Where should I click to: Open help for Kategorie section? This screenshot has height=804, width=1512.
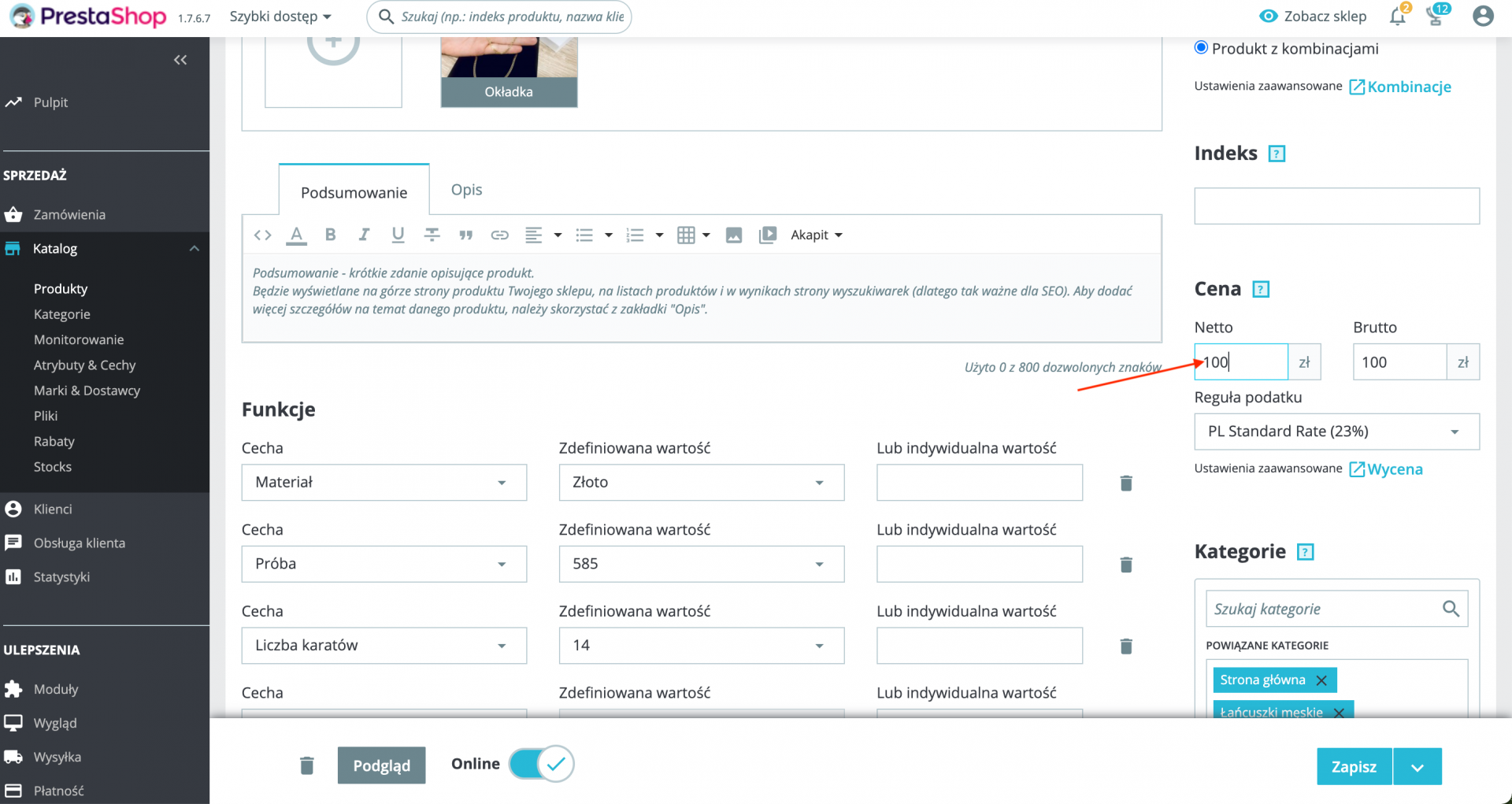pyautogui.click(x=1305, y=552)
